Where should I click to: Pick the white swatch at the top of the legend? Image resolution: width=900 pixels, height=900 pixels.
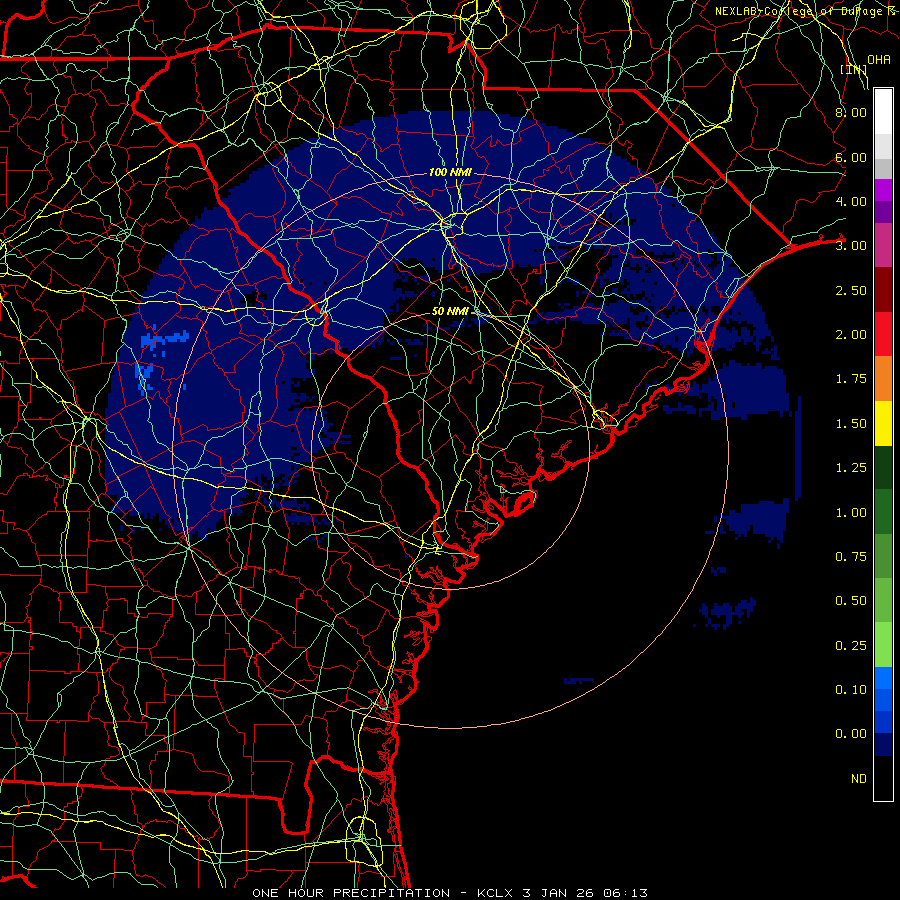tap(883, 112)
